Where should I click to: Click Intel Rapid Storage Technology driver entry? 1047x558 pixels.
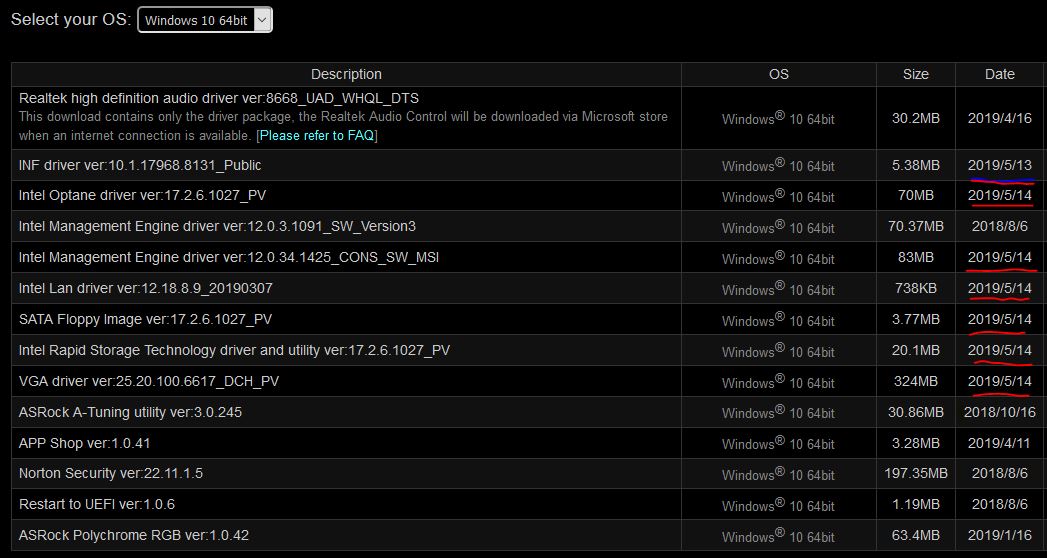click(234, 350)
